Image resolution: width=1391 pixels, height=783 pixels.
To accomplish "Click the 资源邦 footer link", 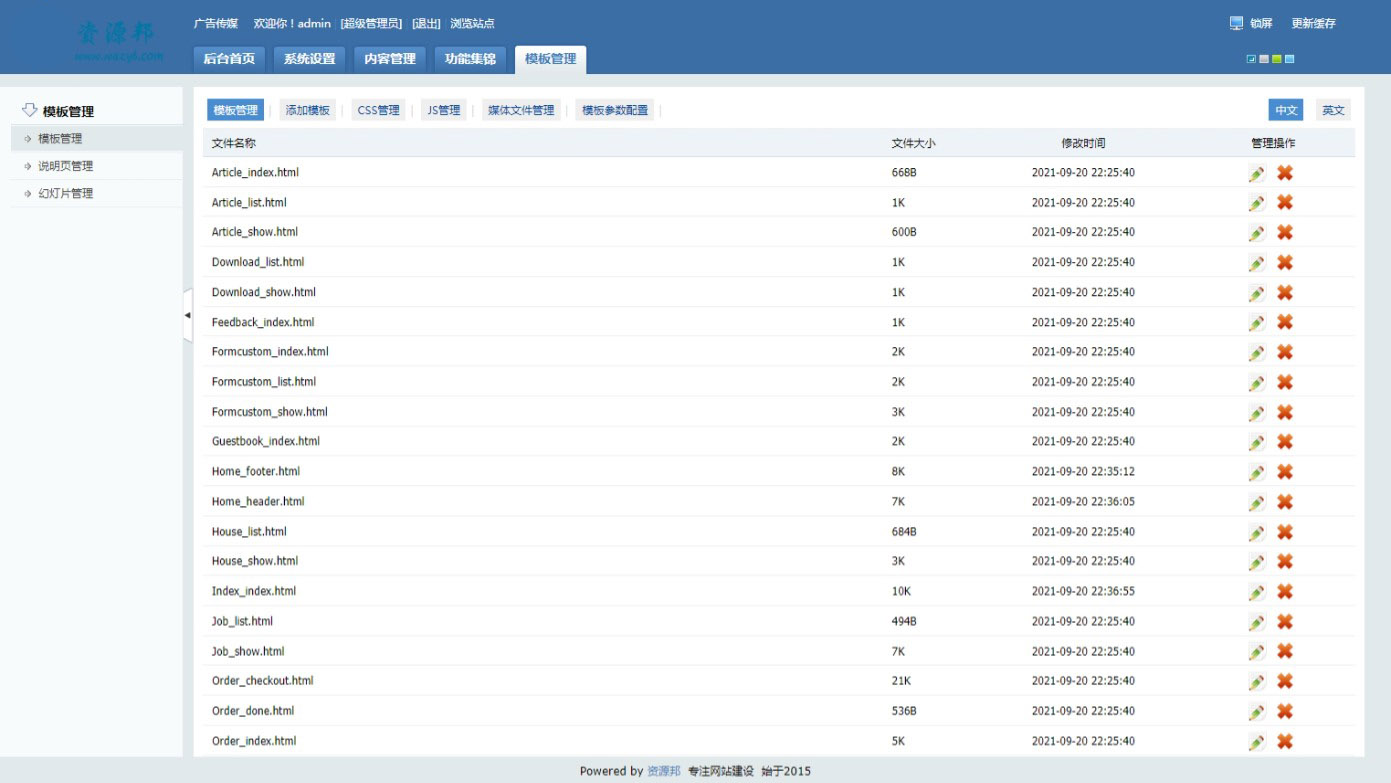I will (663, 771).
